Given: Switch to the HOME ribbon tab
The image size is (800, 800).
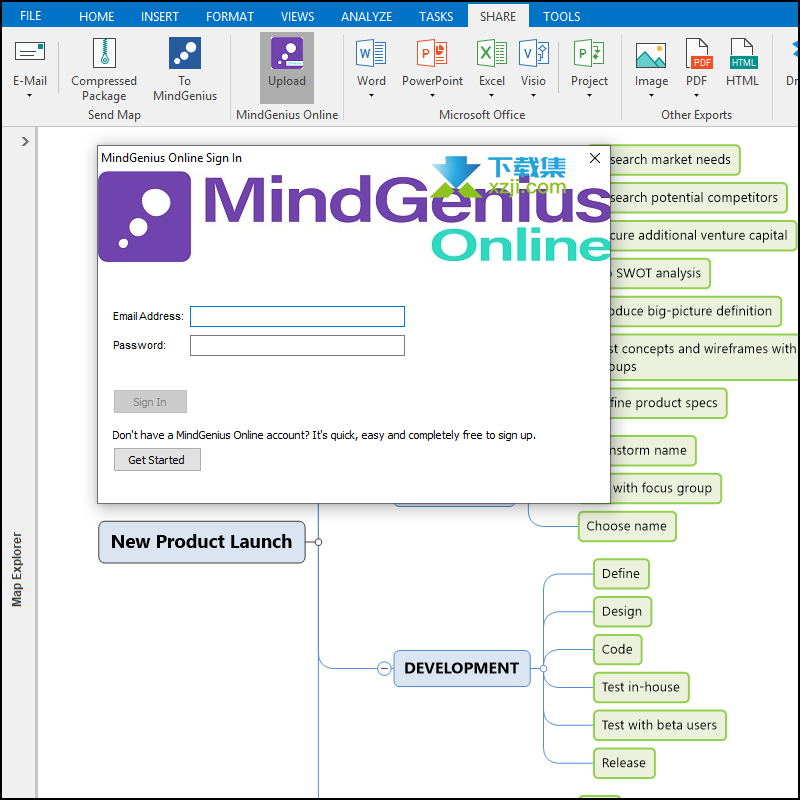Looking at the screenshot, I should tap(96, 16).
